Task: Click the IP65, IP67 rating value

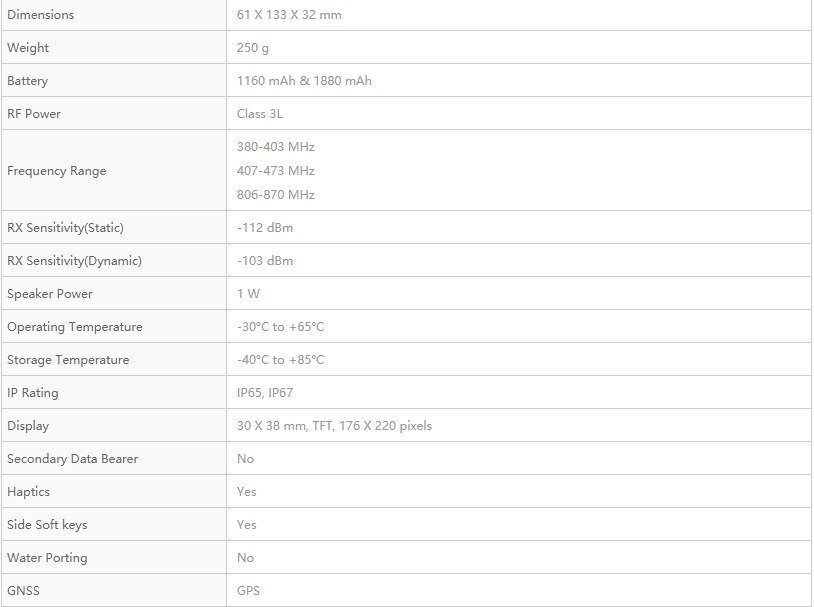Action: tap(265, 393)
